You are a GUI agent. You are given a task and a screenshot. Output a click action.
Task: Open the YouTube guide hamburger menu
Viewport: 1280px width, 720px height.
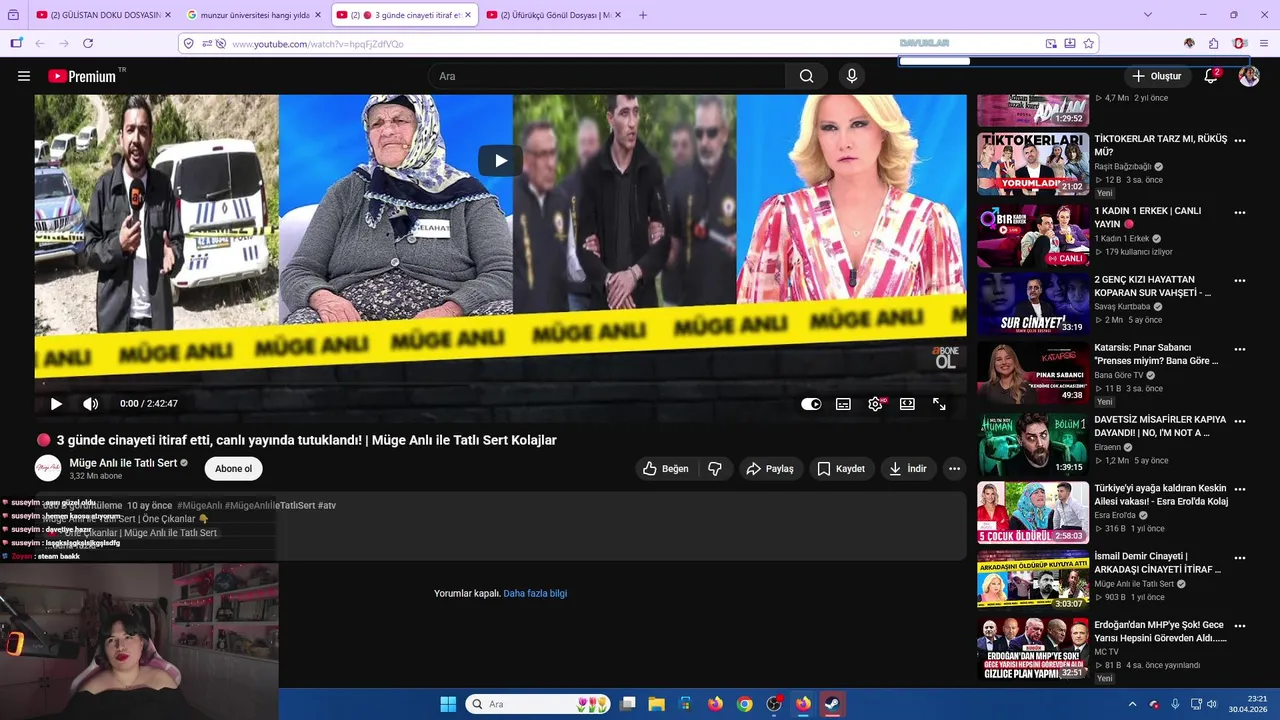24,76
